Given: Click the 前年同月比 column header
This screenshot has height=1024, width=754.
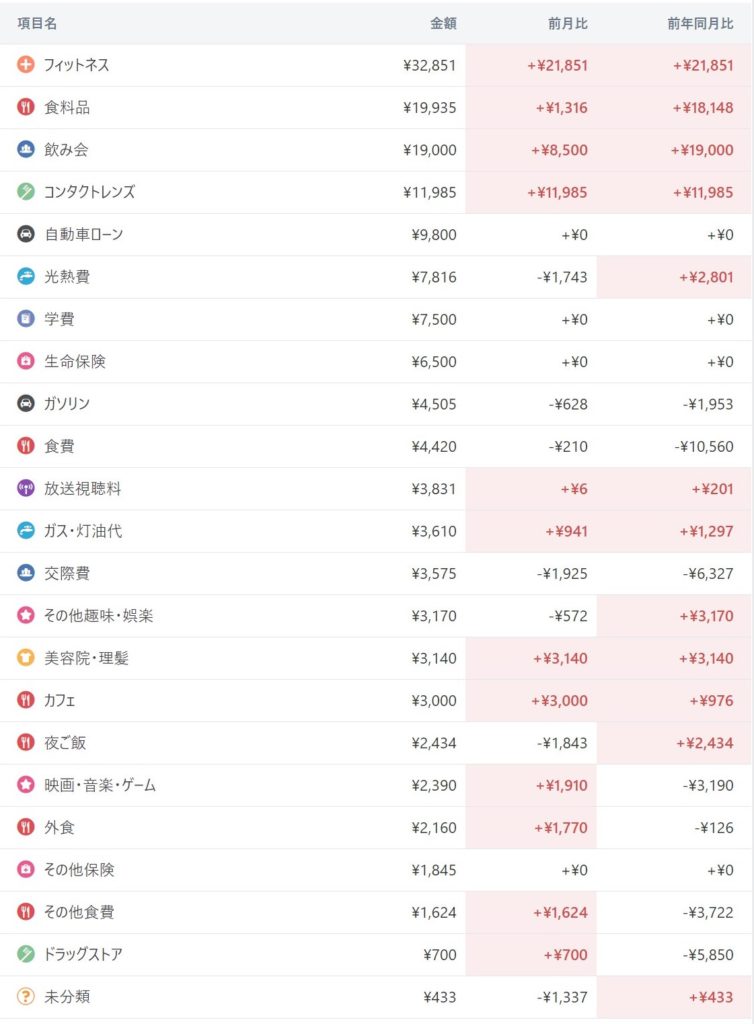Looking at the screenshot, I should pyautogui.click(x=700, y=22).
